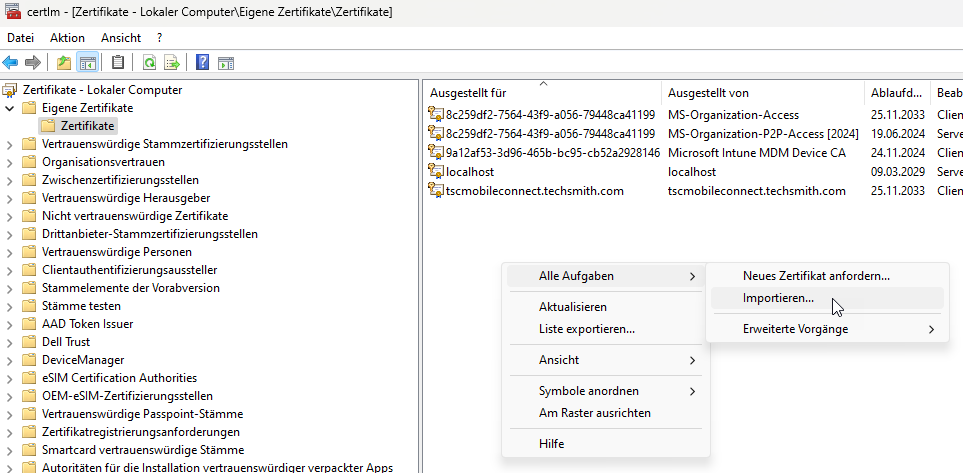Click Aktualisieren in context menu

coord(606,307)
